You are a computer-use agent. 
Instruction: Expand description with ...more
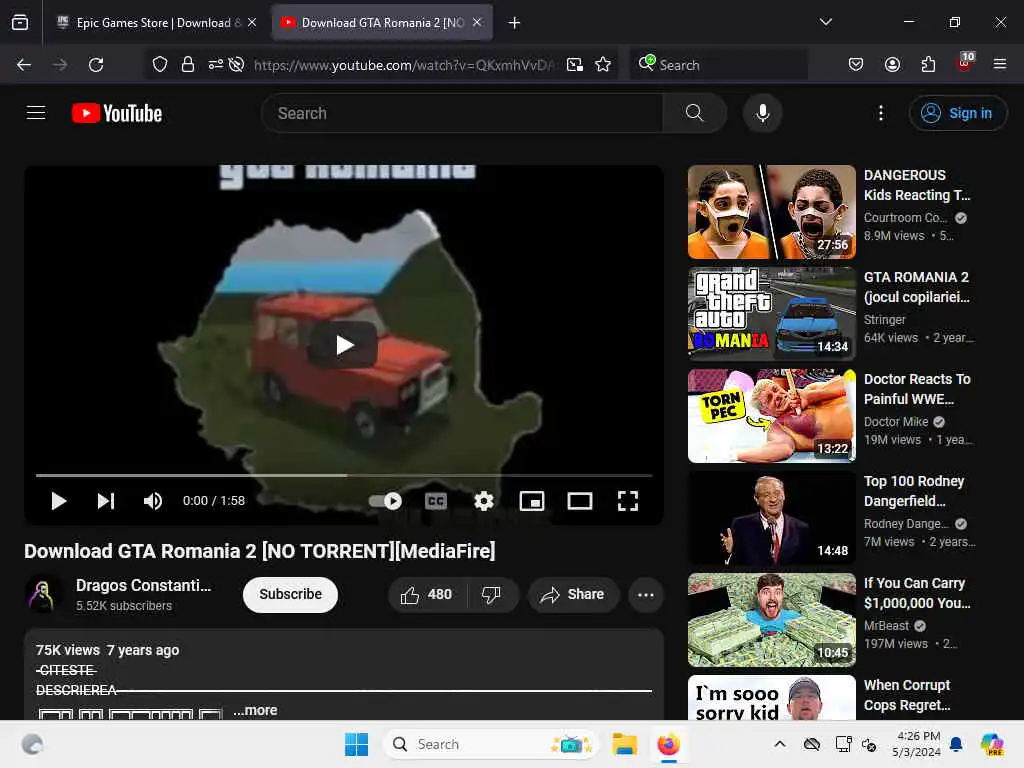pos(255,710)
